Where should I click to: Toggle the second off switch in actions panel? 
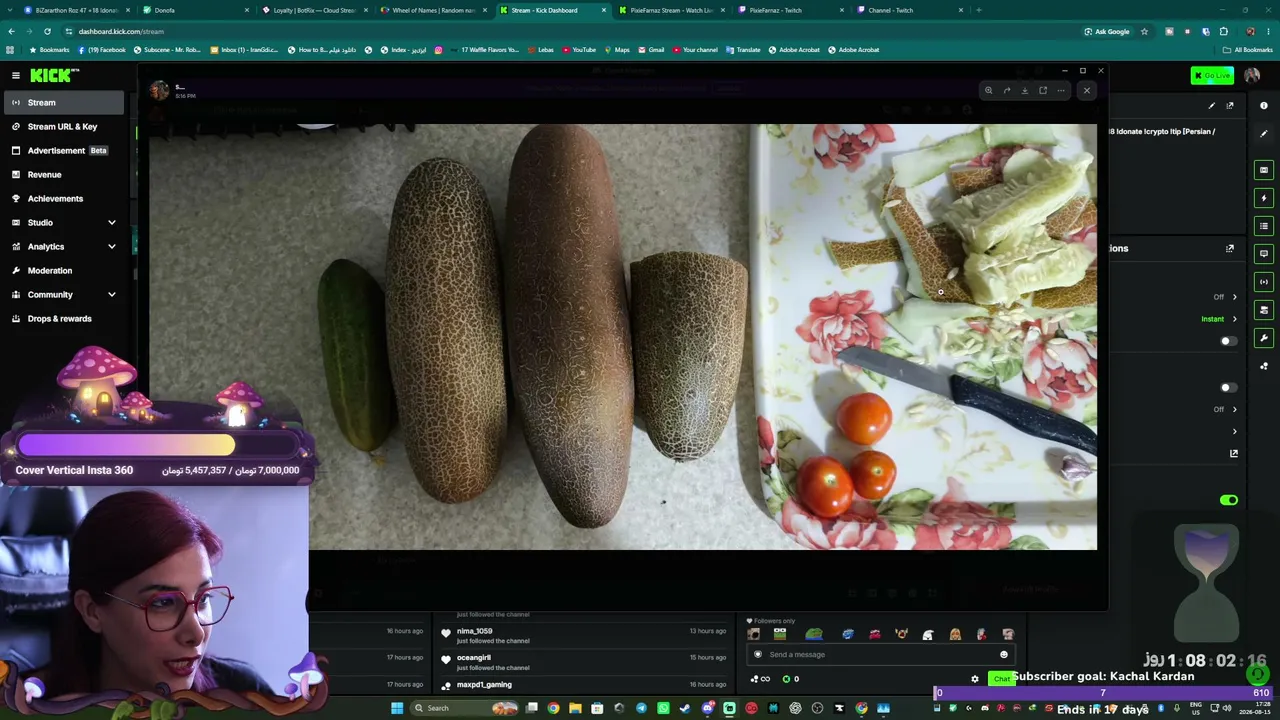(1228, 387)
